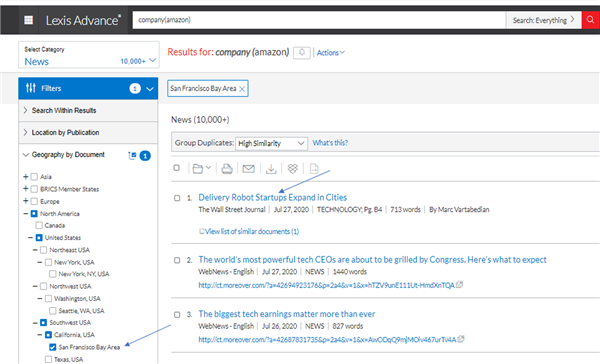Click View list of similar documents link
600x364 pixels.
[252, 231]
